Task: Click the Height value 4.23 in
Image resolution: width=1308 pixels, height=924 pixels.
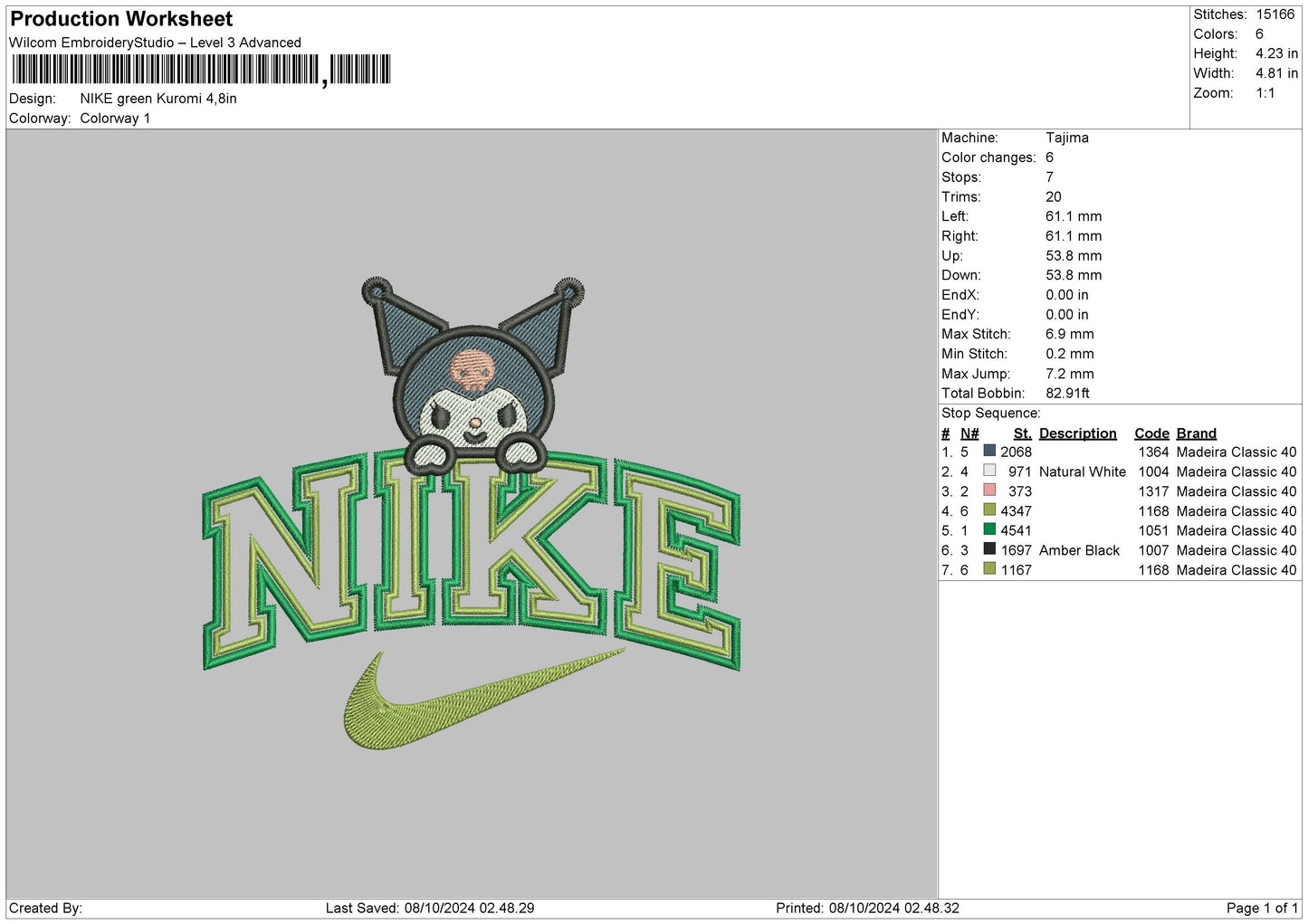Action: [x=1276, y=53]
